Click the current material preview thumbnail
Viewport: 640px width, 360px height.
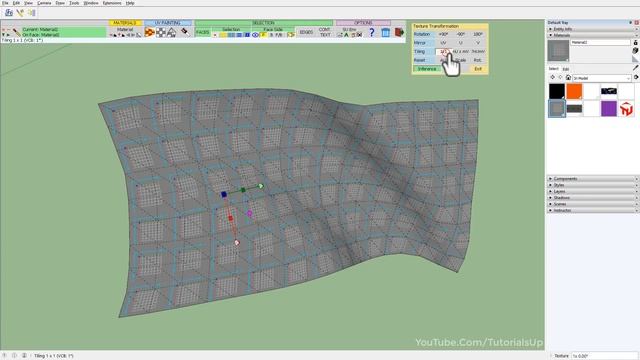pyautogui.click(x=558, y=50)
